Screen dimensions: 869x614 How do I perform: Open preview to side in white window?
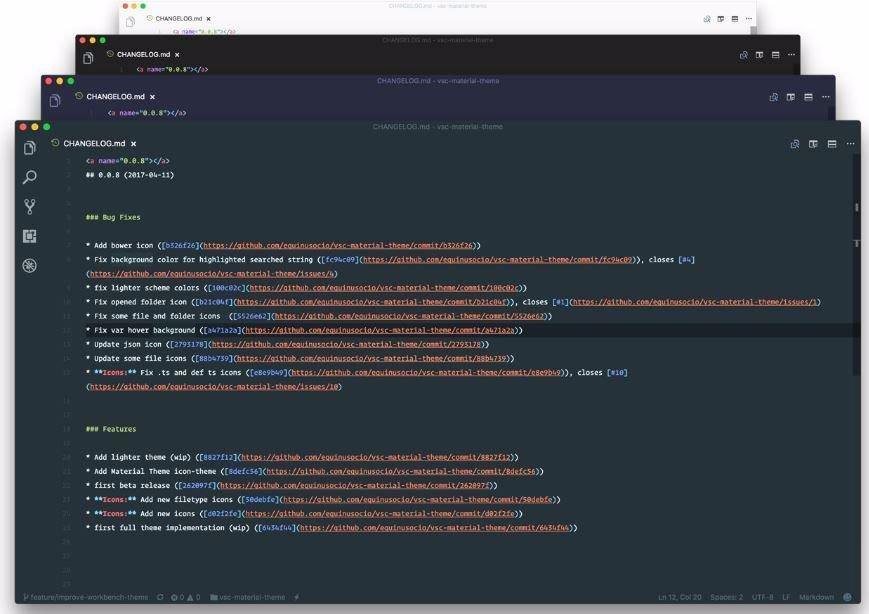click(x=707, y=19)
